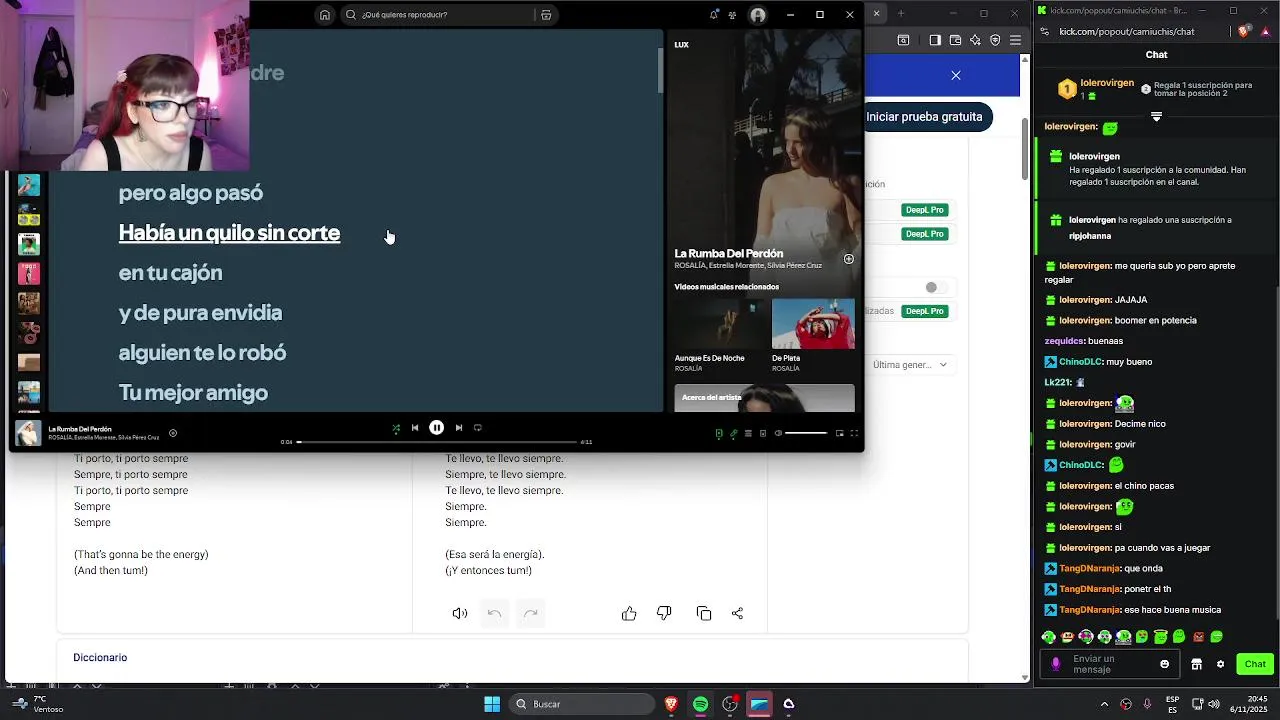Open Spotify user profile avatar
Screen dimensions: 1280x720
758,15
